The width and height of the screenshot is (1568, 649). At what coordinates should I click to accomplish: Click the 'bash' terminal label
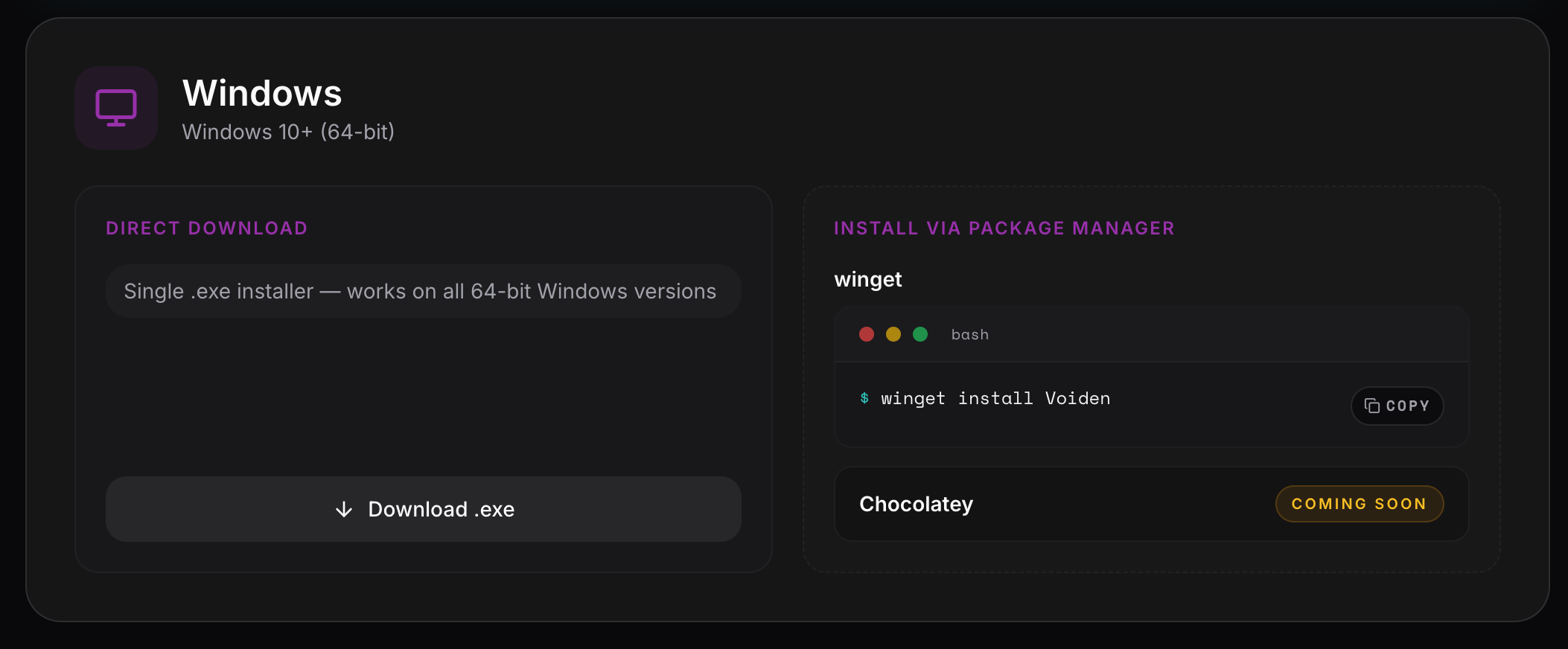click(970, 335)
